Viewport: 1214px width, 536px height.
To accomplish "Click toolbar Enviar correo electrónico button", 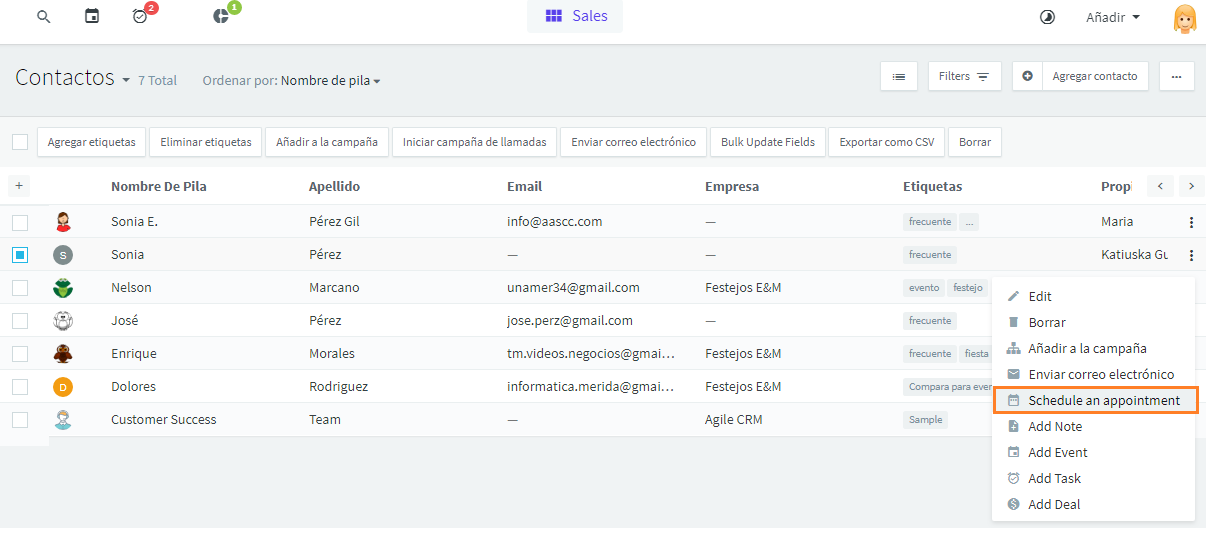I will coord(633,142).
